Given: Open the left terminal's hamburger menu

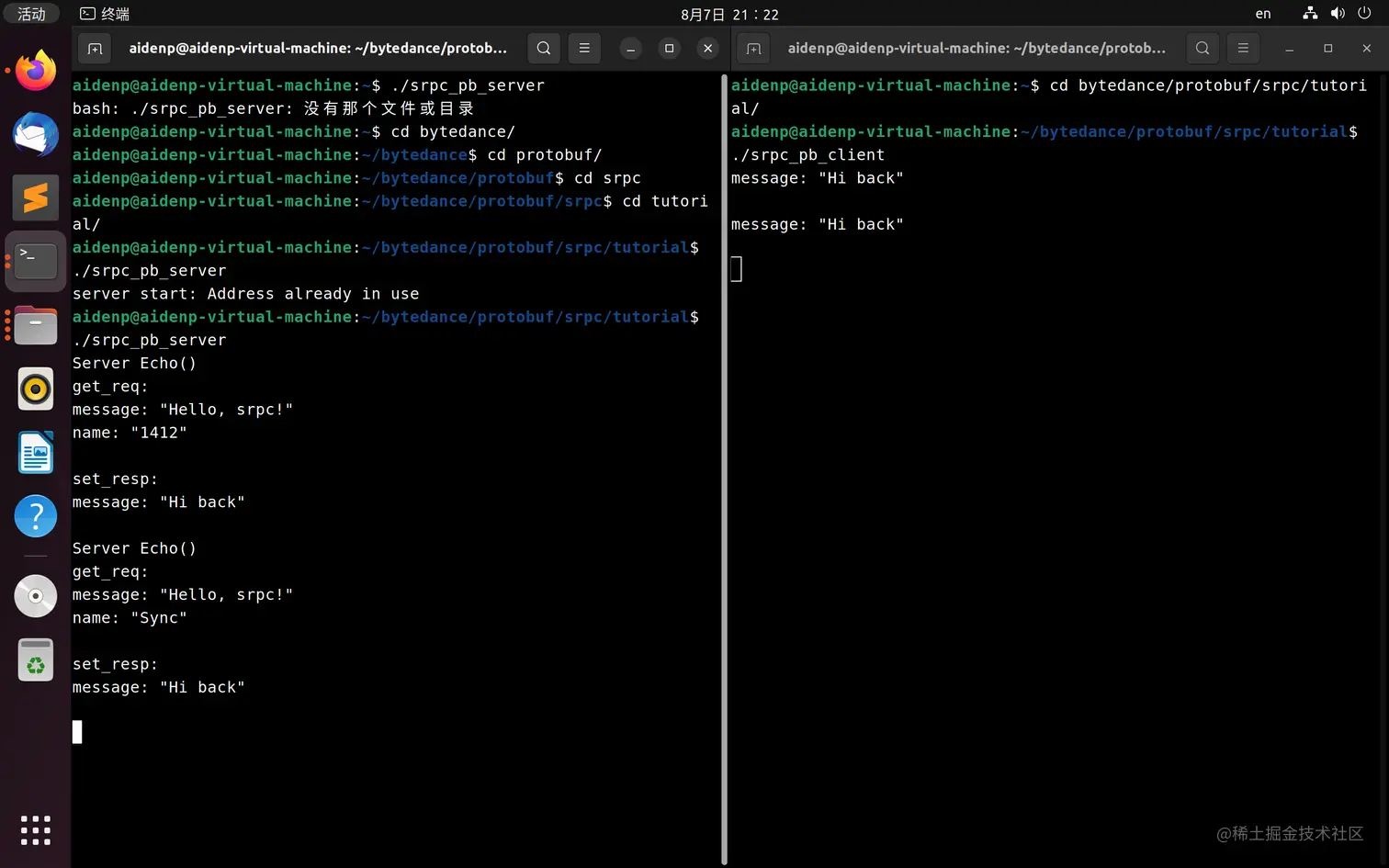Looking at the screenshot, I should (x=584, y=48).
